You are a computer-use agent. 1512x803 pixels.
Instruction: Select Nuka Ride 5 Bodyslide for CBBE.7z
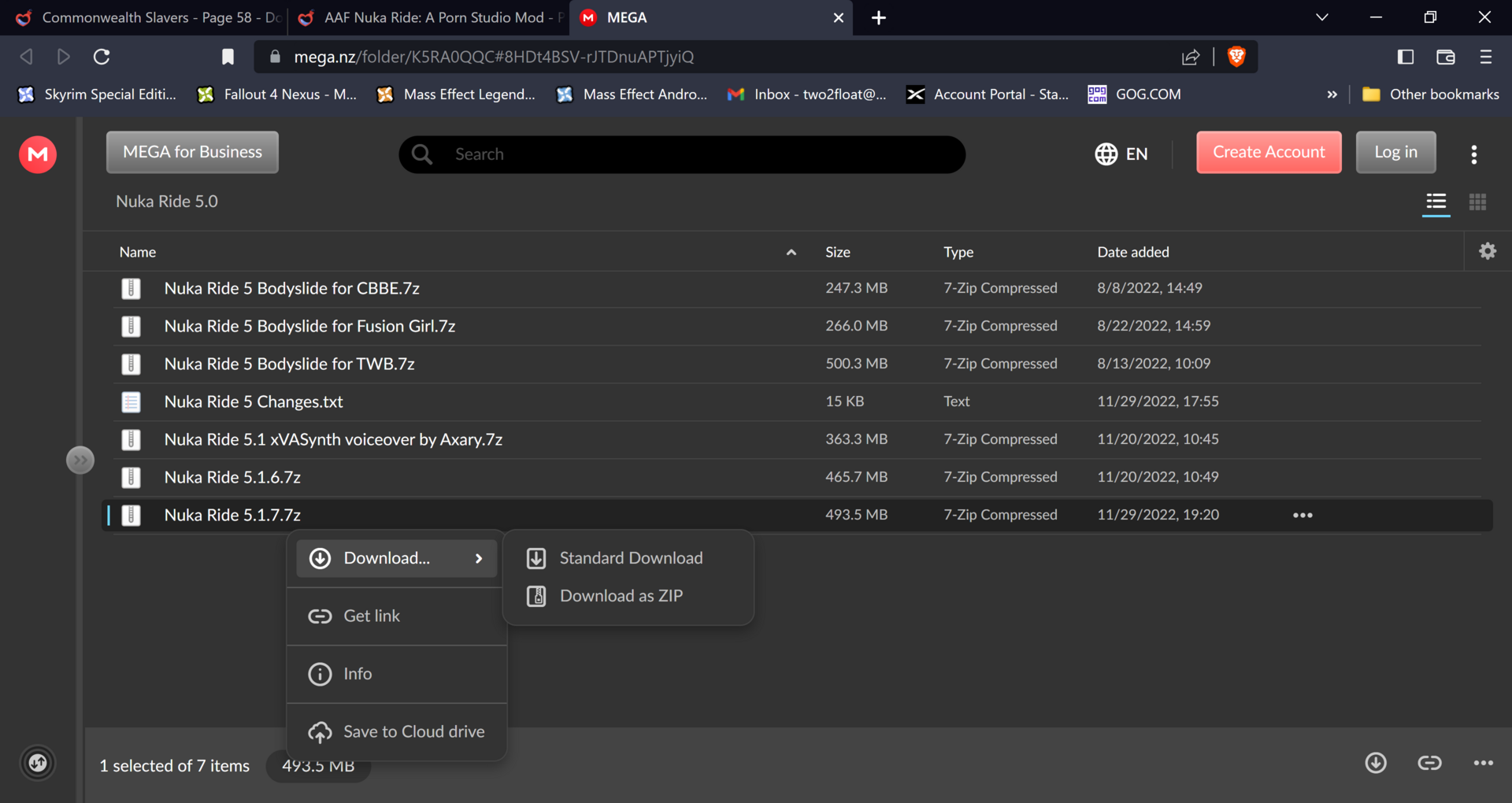click(x=797, y=288)
